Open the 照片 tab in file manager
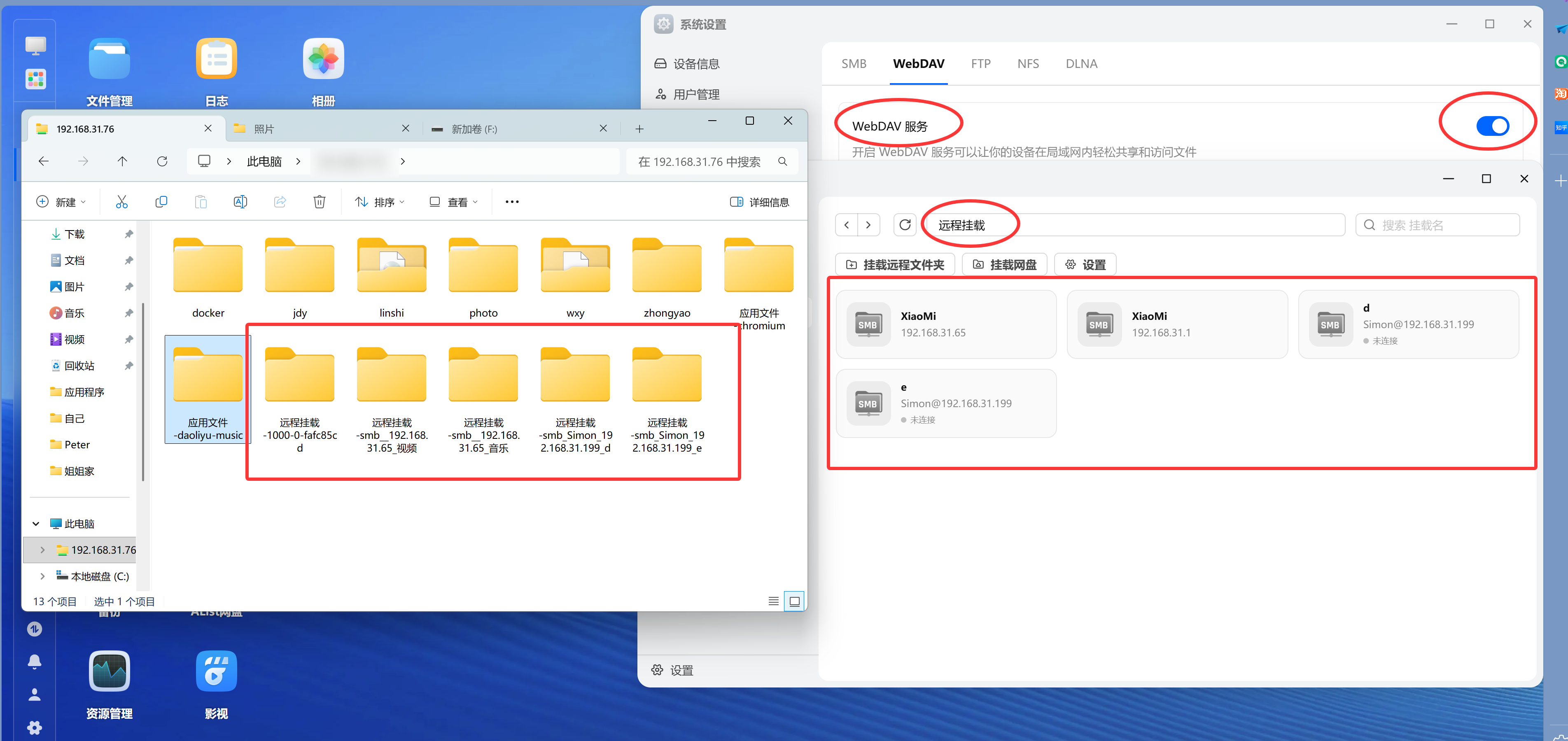 pyautogui.click(x=264, y=128)
